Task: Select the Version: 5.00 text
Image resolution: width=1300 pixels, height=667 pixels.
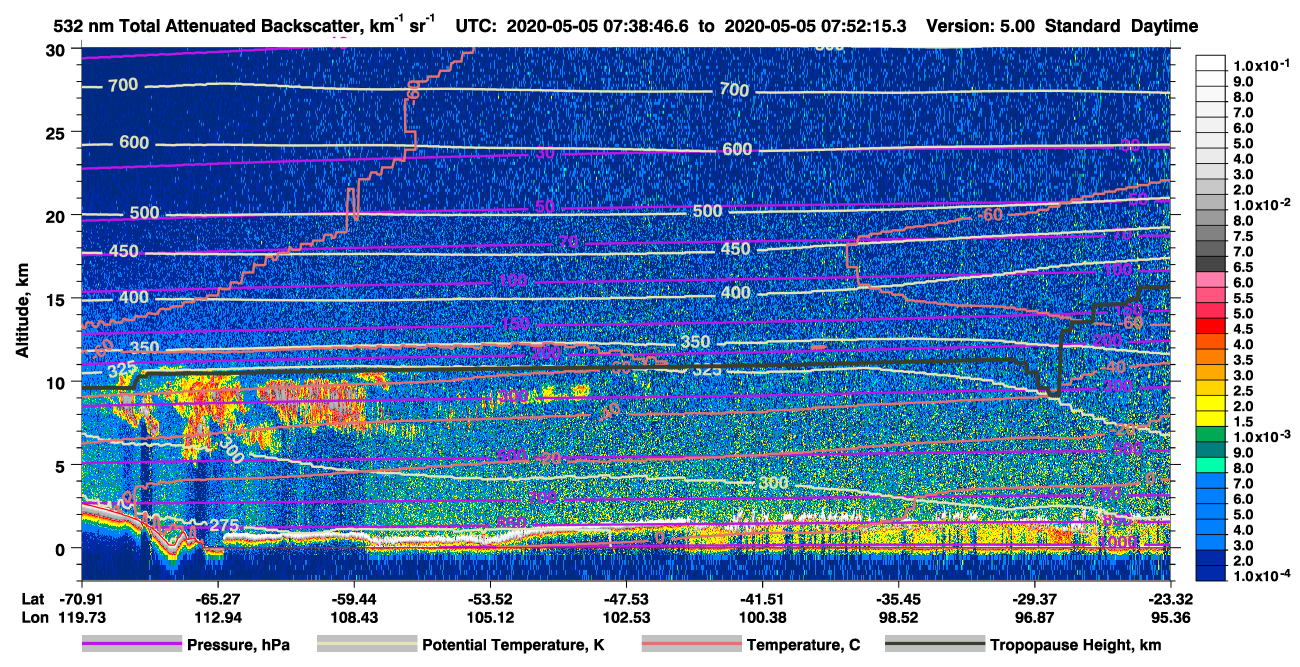Action: click(981, 25)
